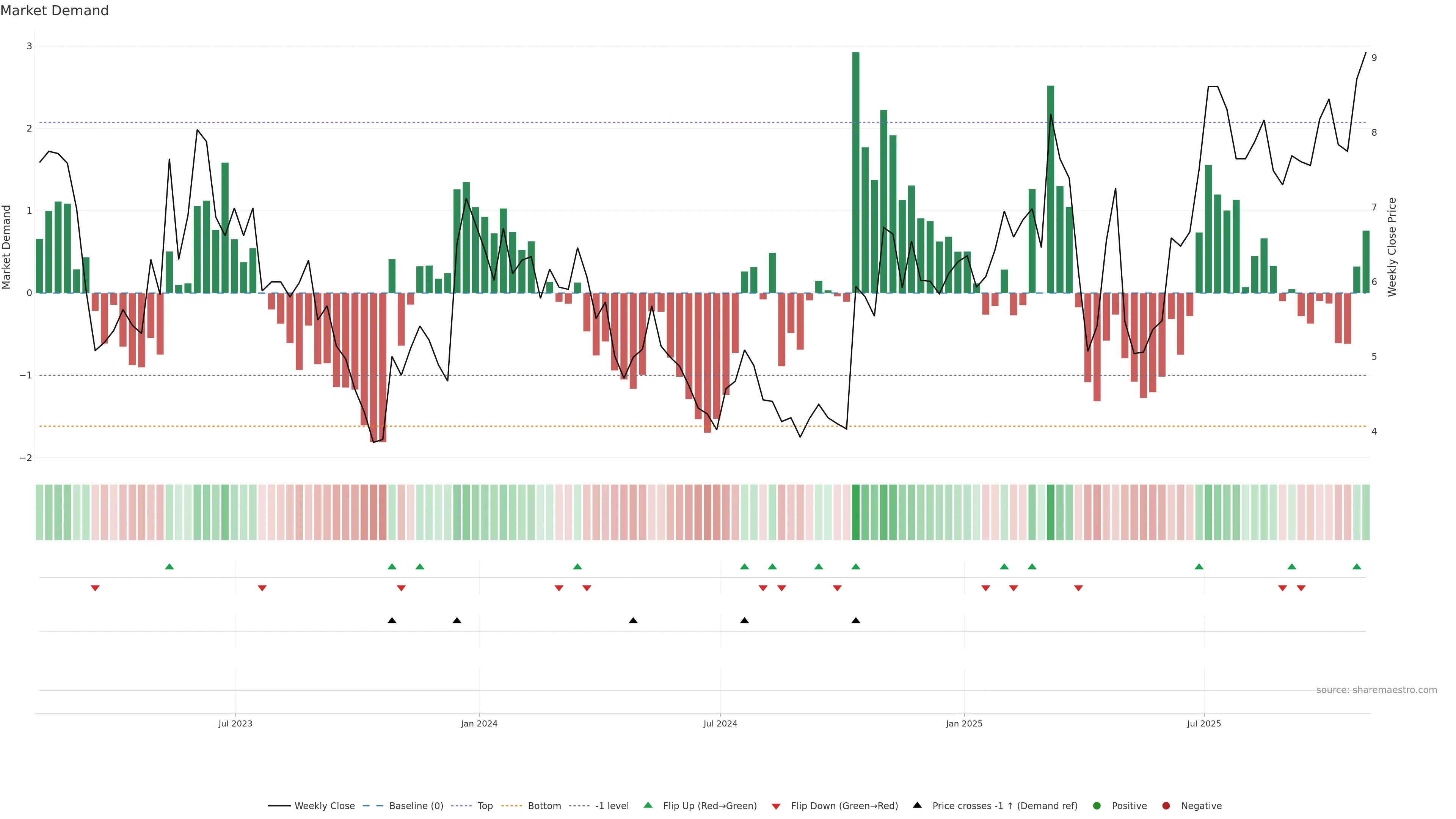Click the dark red Negative legend dot
This screenshot has width=1456, height=819.
[x=1166, y=805]
